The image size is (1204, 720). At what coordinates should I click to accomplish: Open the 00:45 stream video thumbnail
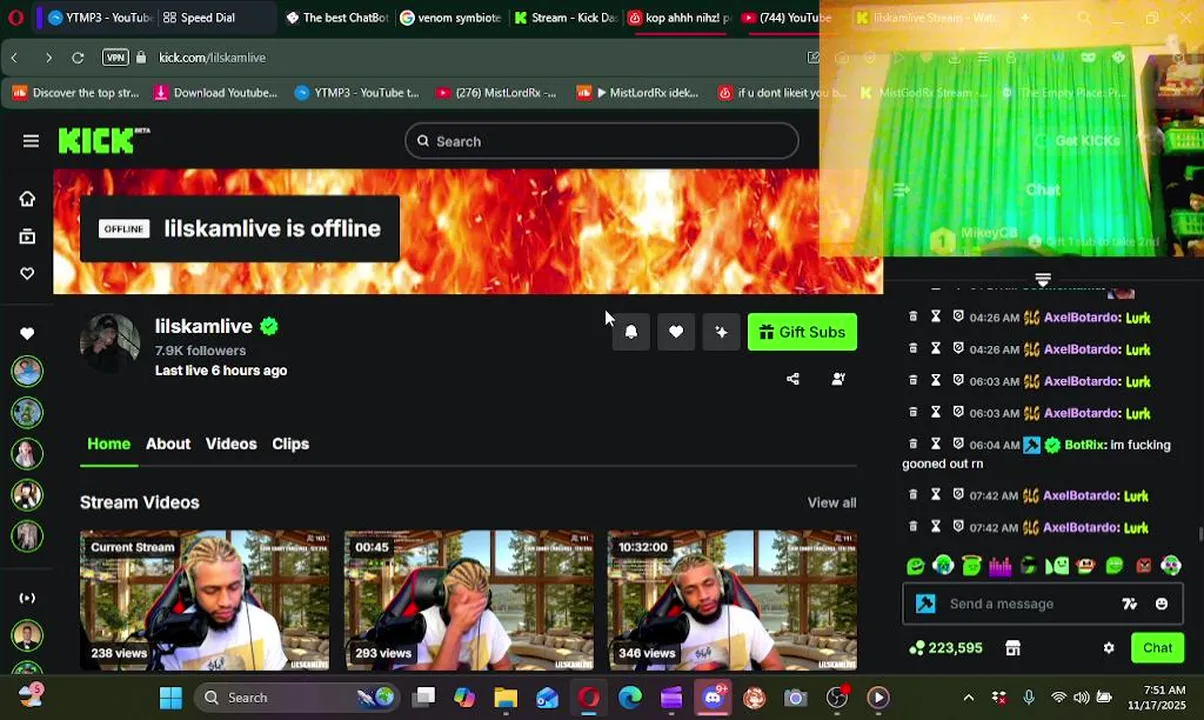click(x=469, y=600)
